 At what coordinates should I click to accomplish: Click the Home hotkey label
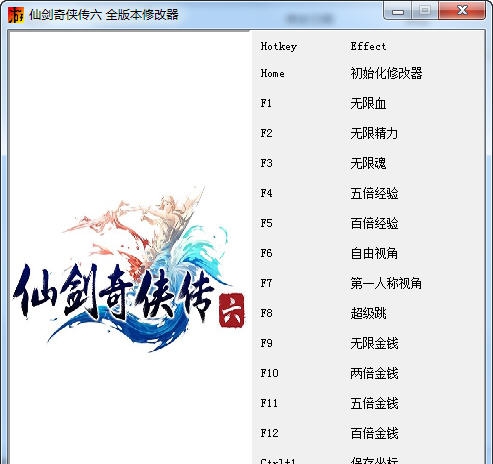(273, 73)
